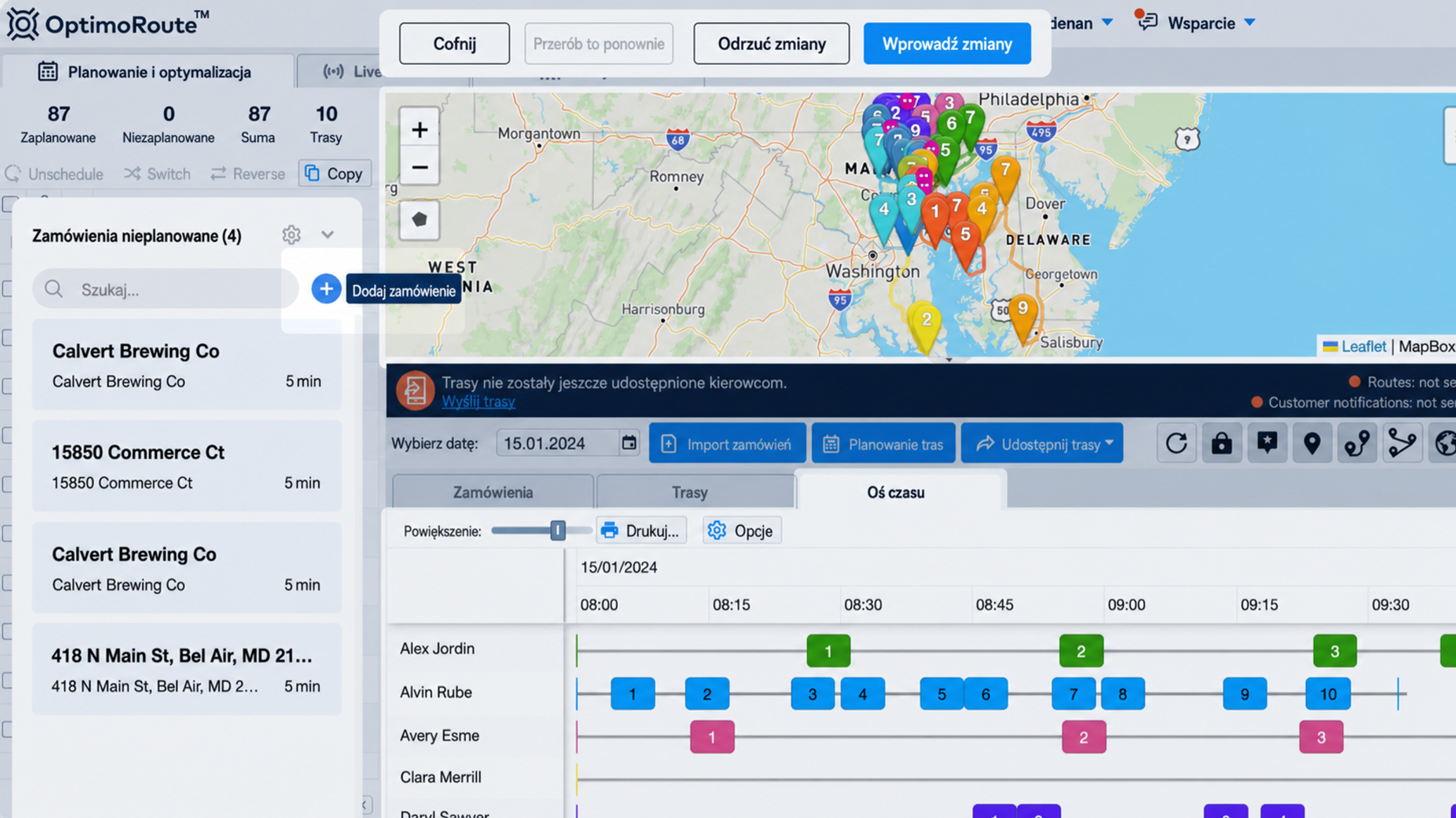
Task: Click the Copy button
Action: coord(334,174)
